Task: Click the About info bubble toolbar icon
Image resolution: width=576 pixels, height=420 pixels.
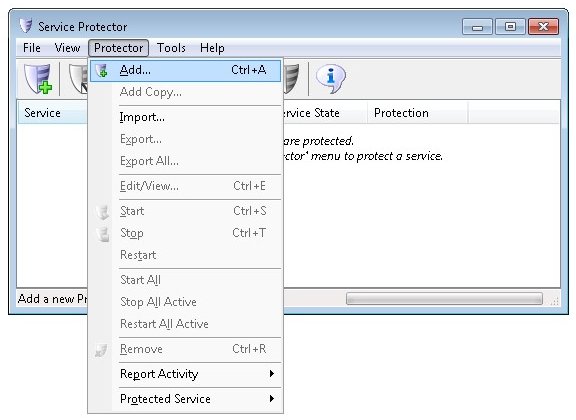Action: [330, 78]
